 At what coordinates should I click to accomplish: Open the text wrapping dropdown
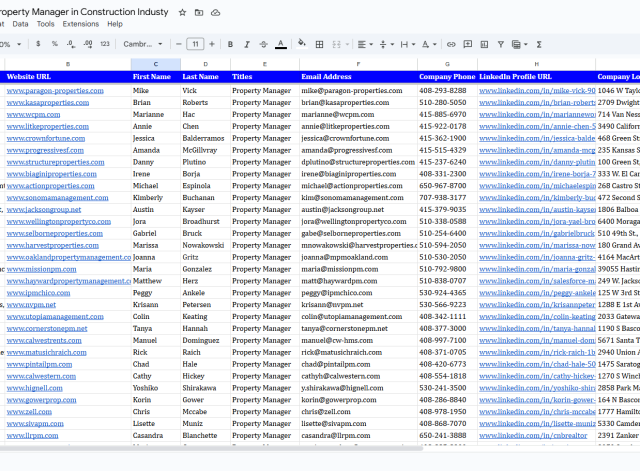[408, 44]
